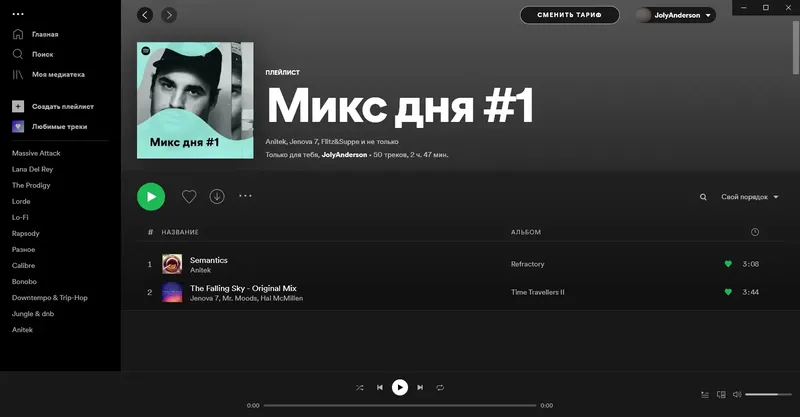Open the three-dots app menu at top left
Screen dimensions: 800x417
tap(18, 14)
